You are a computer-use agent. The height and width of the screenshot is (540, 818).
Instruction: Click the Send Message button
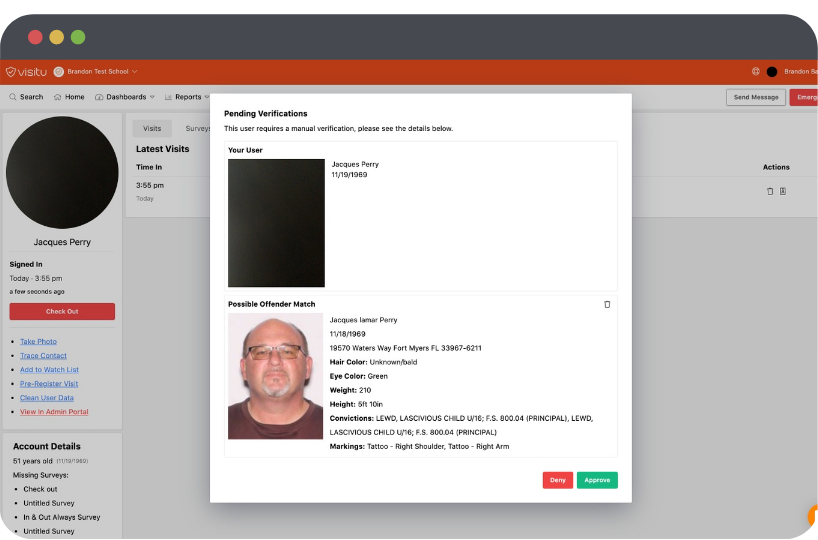(x=755, y=97)
